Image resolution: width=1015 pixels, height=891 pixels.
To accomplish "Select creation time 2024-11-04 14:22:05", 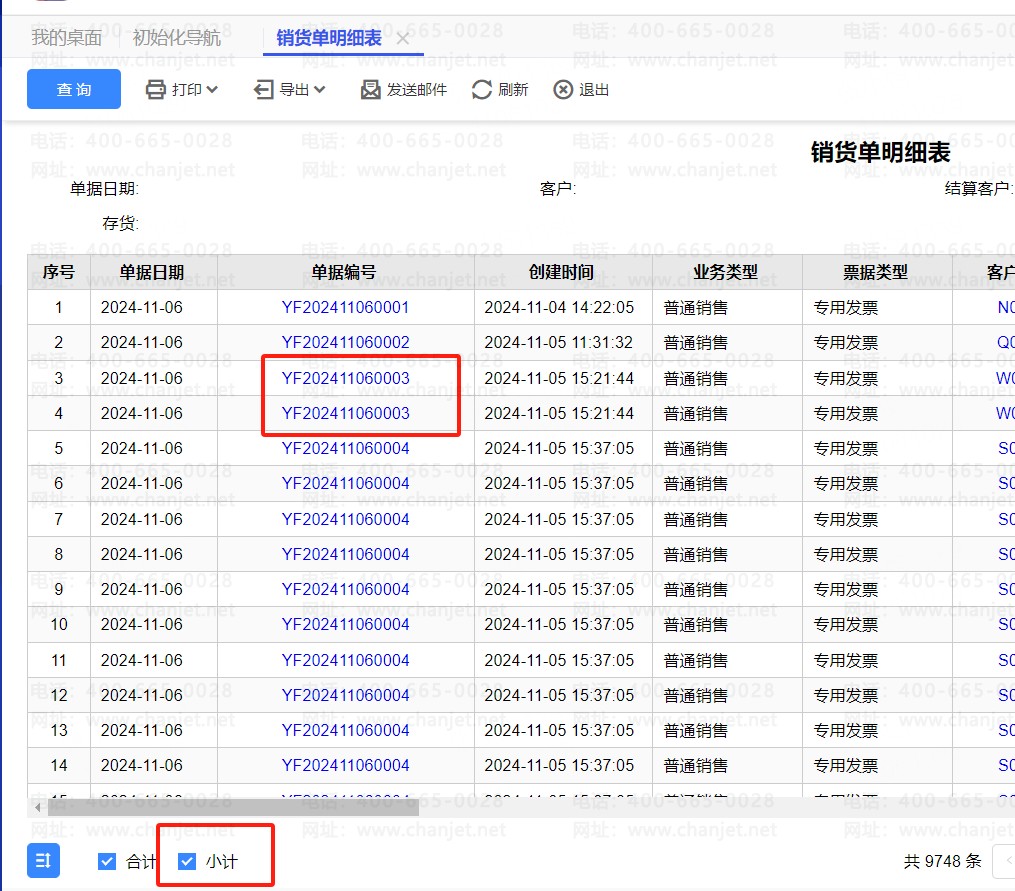I will (x=559, y=307).
